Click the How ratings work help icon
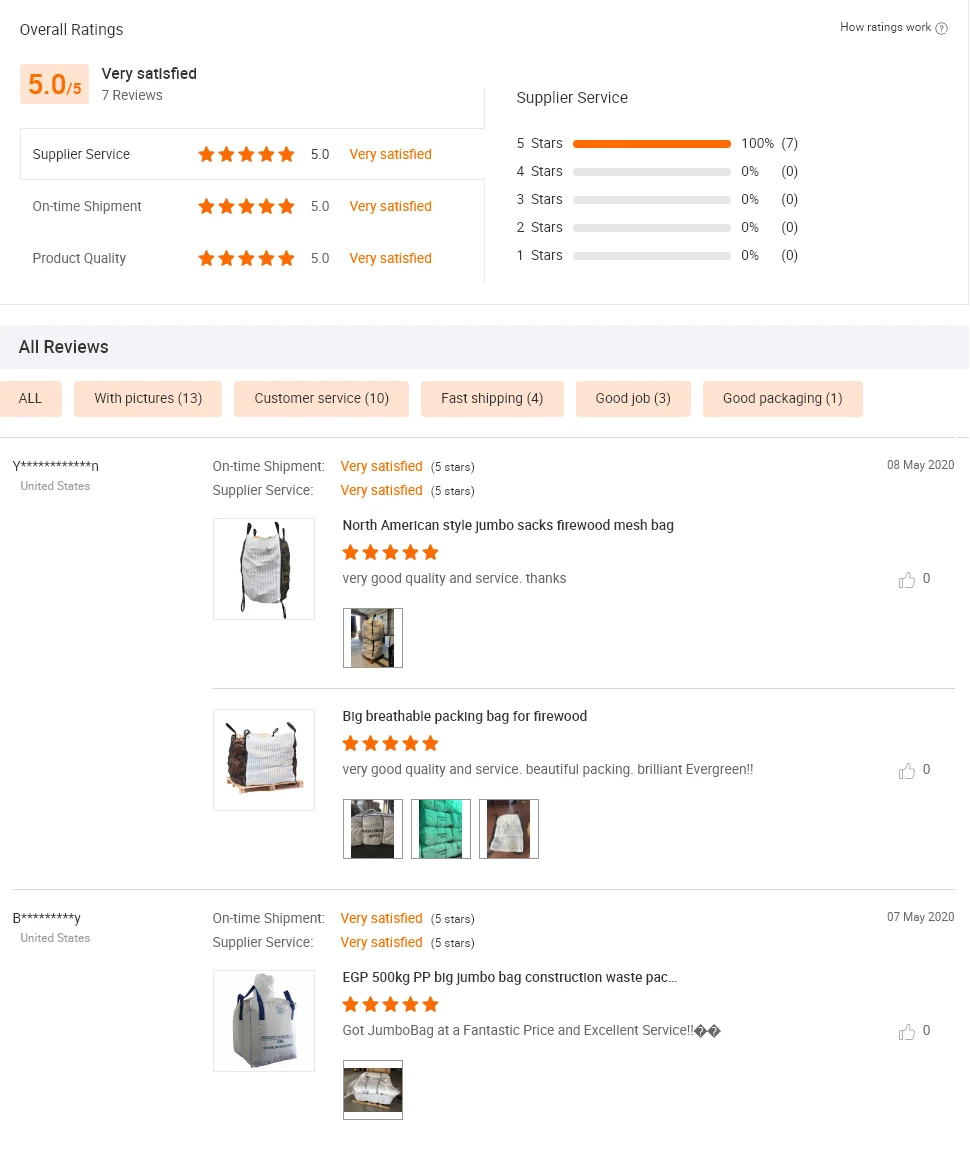The height and width of the screenshot is (1149, 970). [941, 28]
